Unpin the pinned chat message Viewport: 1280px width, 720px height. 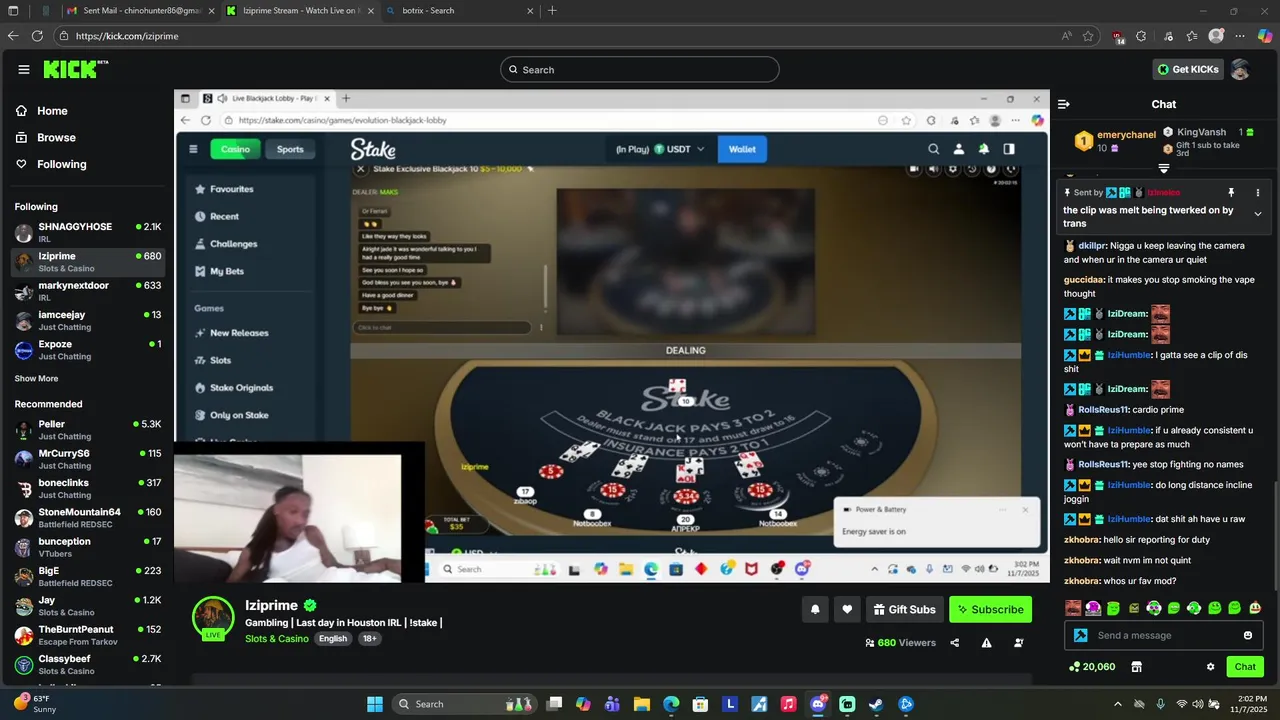pyautogui.click(x=1231, y=192)
